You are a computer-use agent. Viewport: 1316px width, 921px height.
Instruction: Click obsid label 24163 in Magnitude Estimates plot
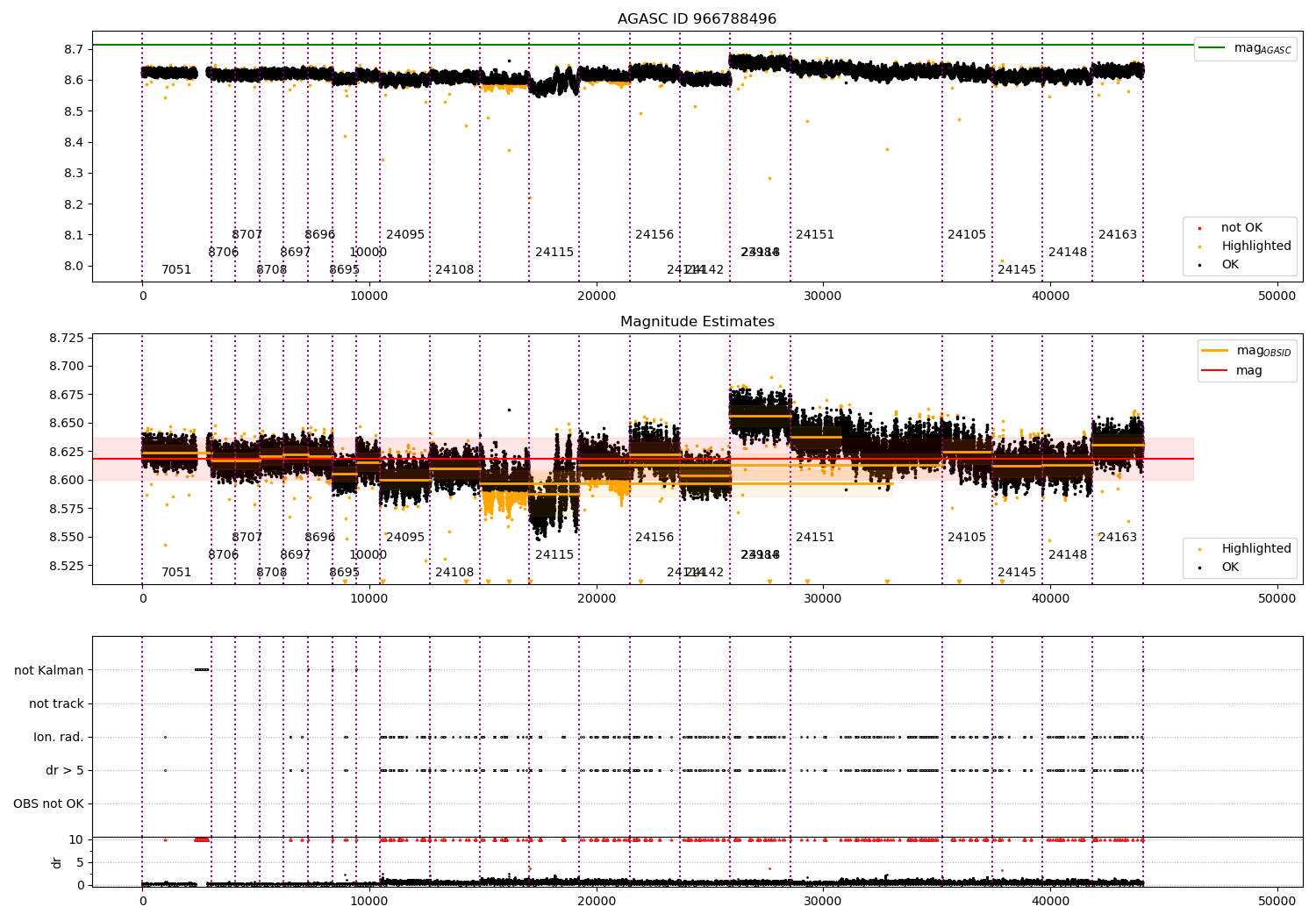1118,538
